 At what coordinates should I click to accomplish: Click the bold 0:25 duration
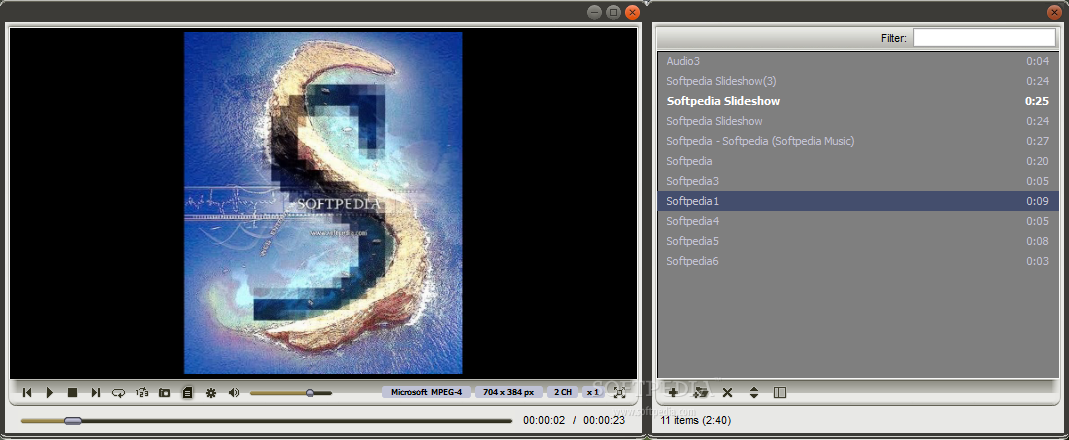coord(1037,101)
